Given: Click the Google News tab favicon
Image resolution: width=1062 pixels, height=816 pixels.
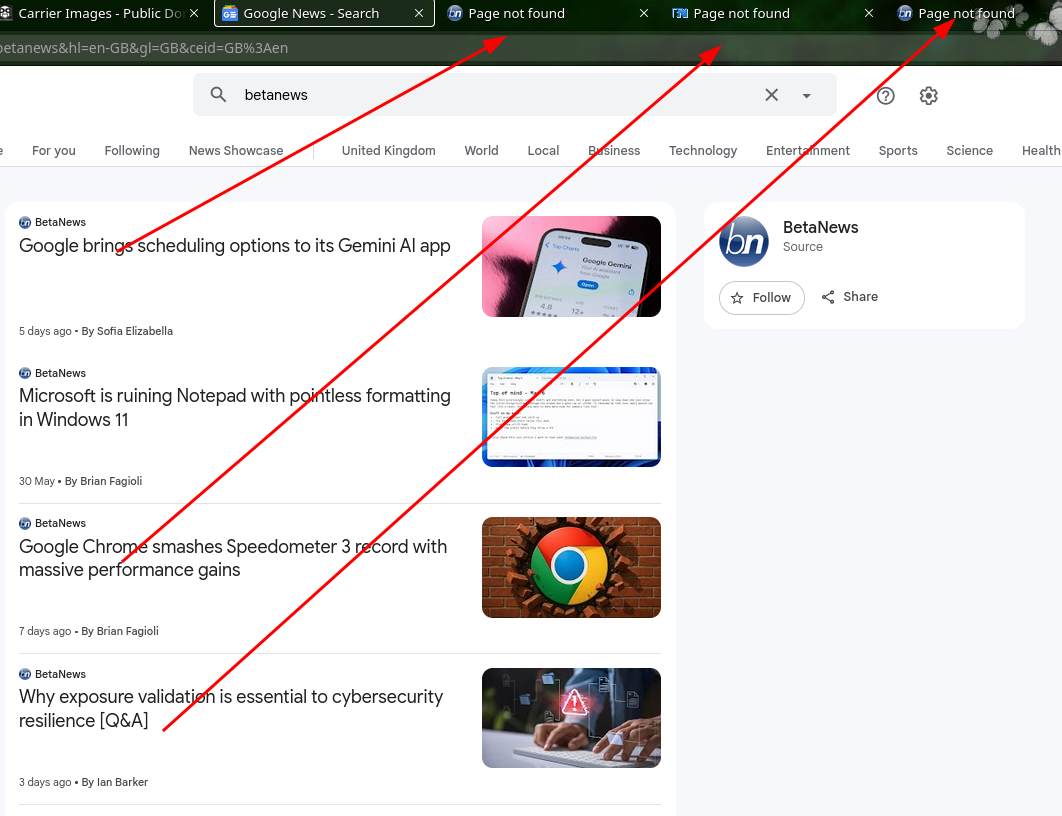Looking at the screenshot, I should click(230, 14).
